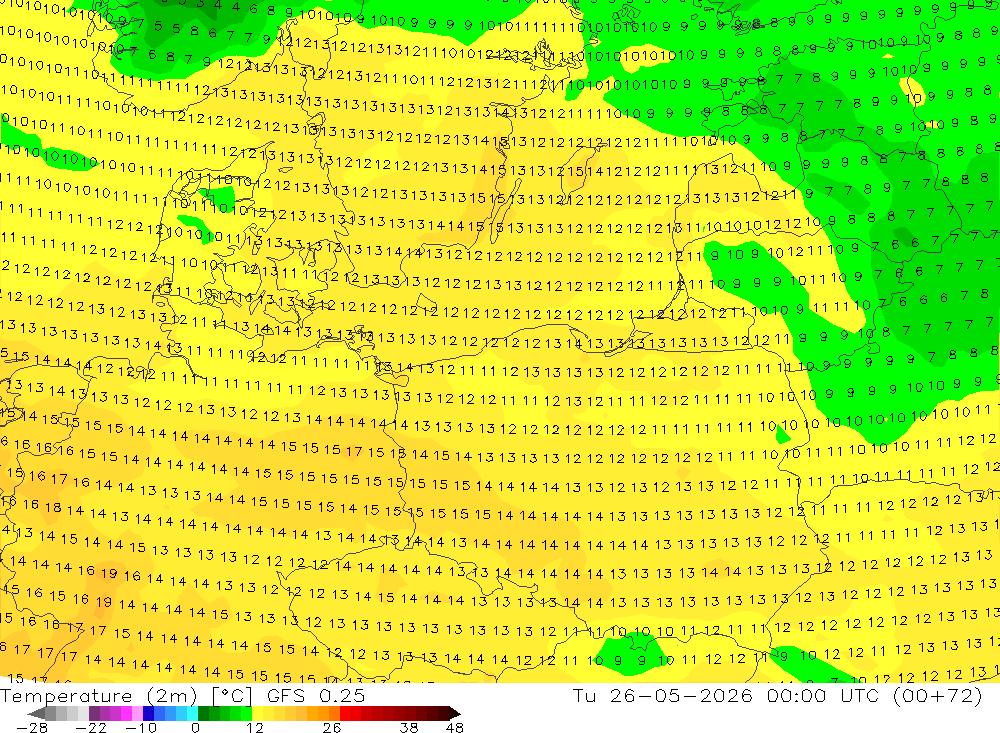Pick the bright red swatch above 26
The image size is (1000, 733).
(x=346, y=713)
